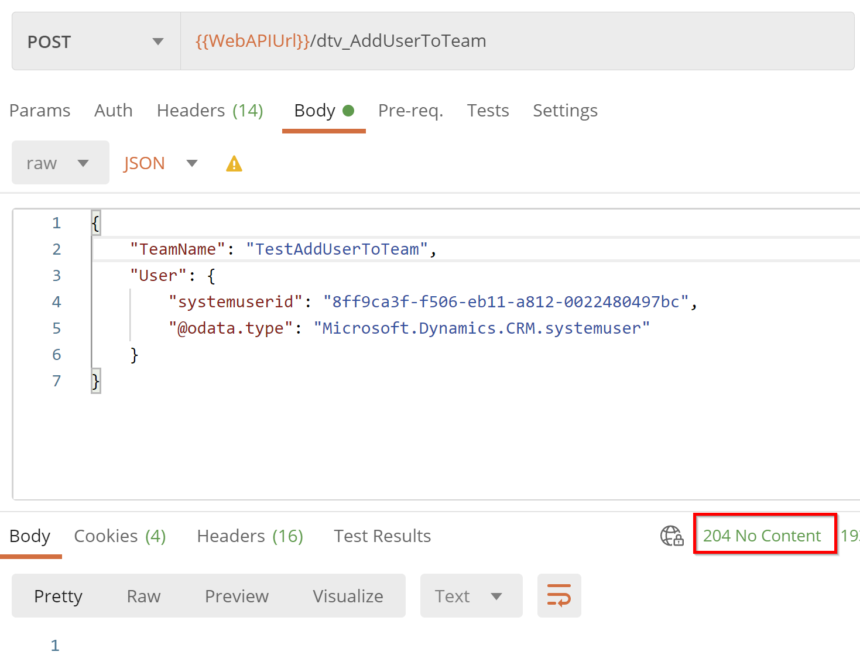Viewport: 860px width, 672px height.
Task: Select the request Headers (14) tab
Action: click(x=209, y=111)
